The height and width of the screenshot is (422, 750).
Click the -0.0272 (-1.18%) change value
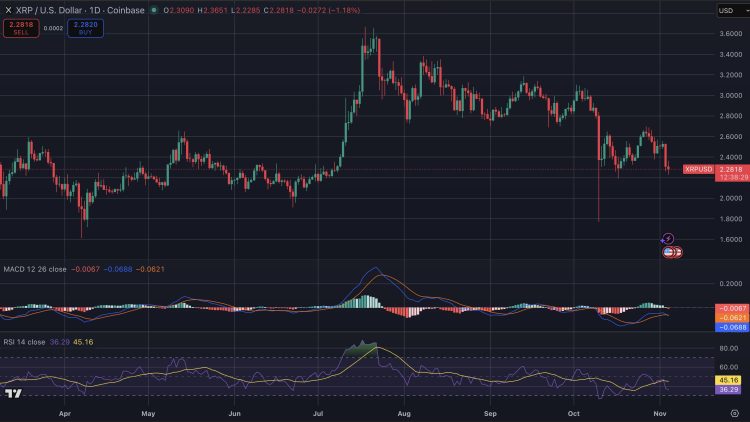[x=329, y=10]
